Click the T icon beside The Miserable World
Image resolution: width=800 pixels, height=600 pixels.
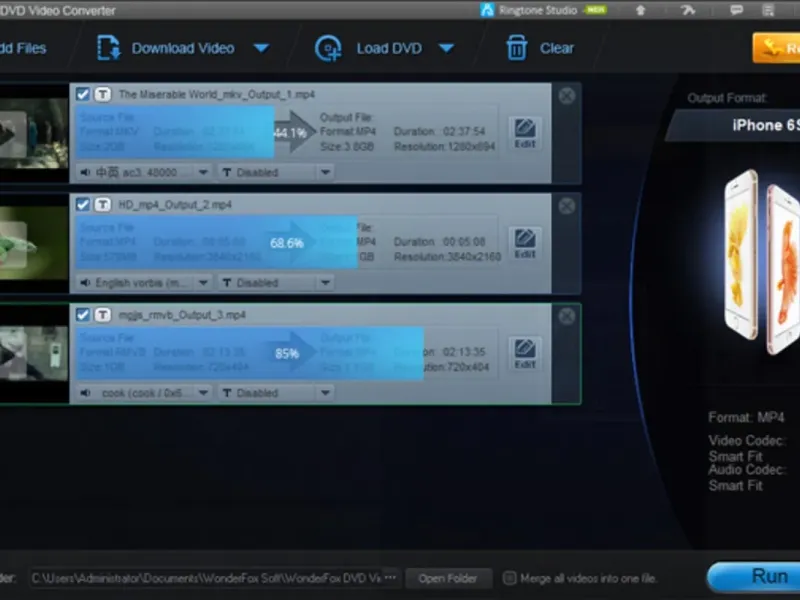point(103,94)
